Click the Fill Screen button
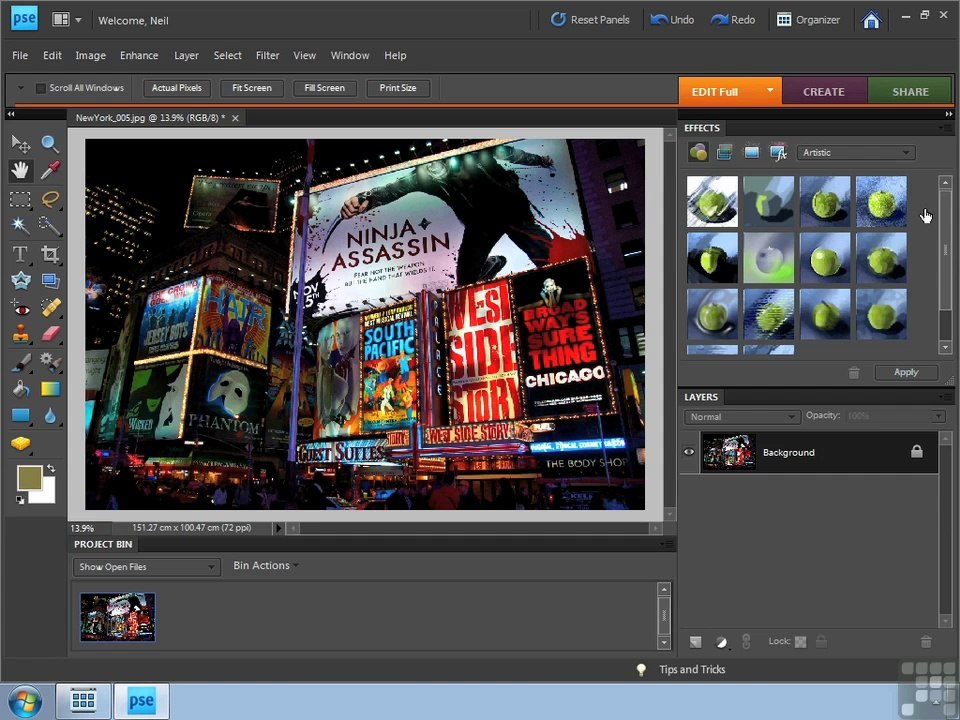 pos(324,88)
